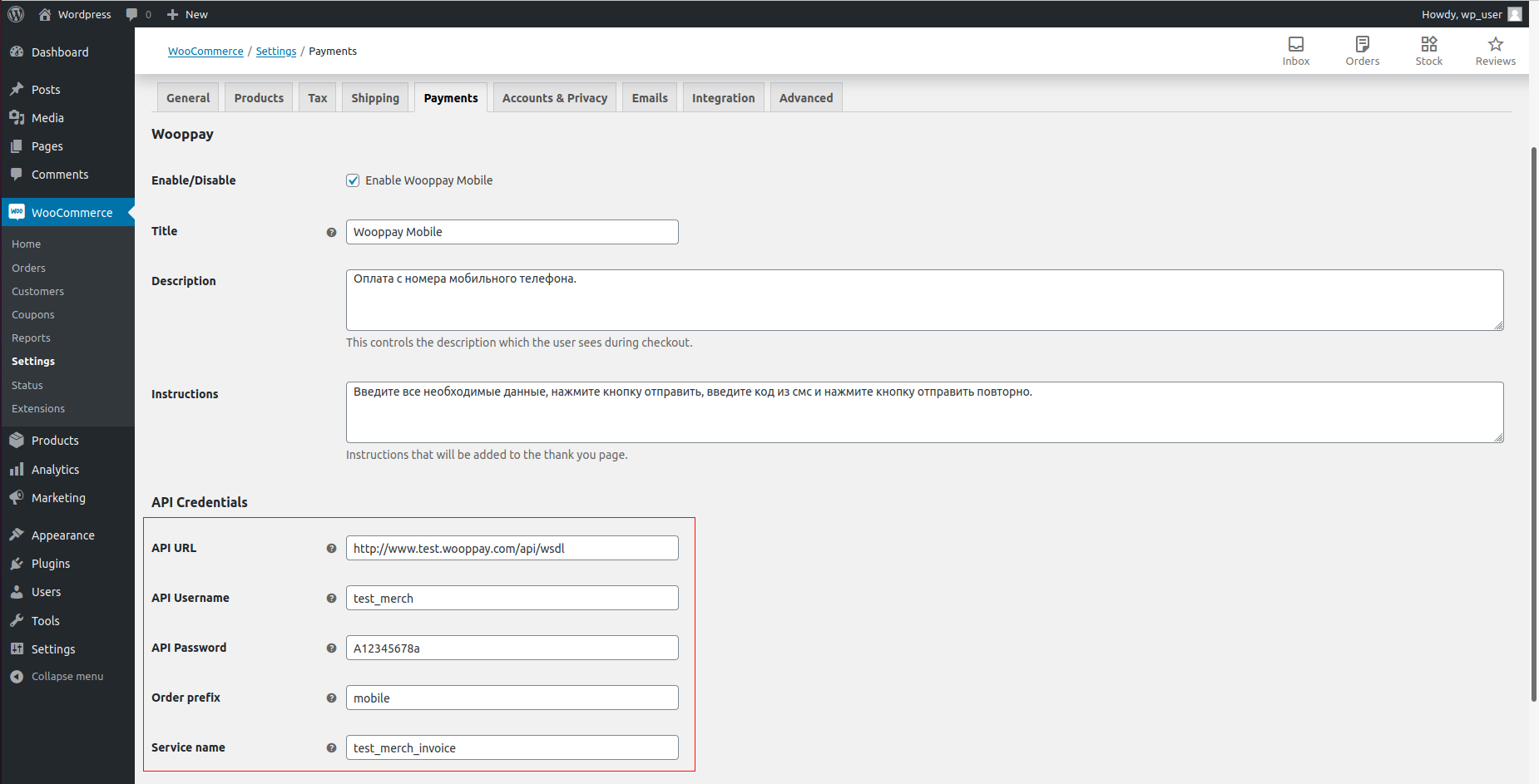The height and width of the screenshot is (784, 1539).
Task: Switch to the Tax settings tab
Action: pos(317,98)
